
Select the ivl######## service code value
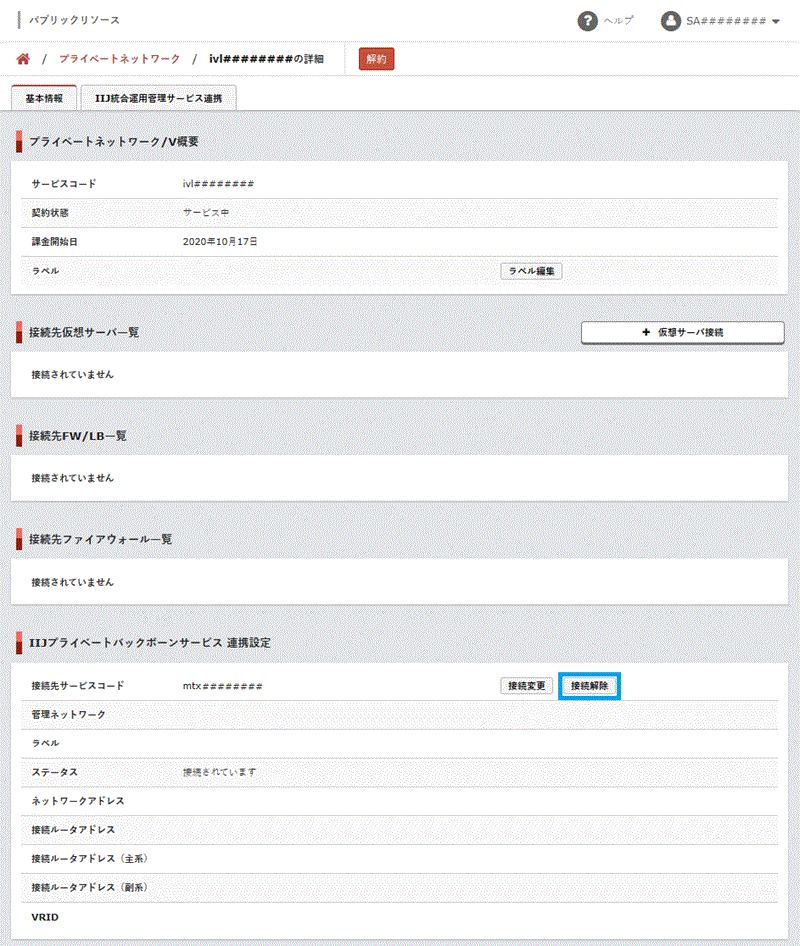pyautogui.click(x=218, y=185)
